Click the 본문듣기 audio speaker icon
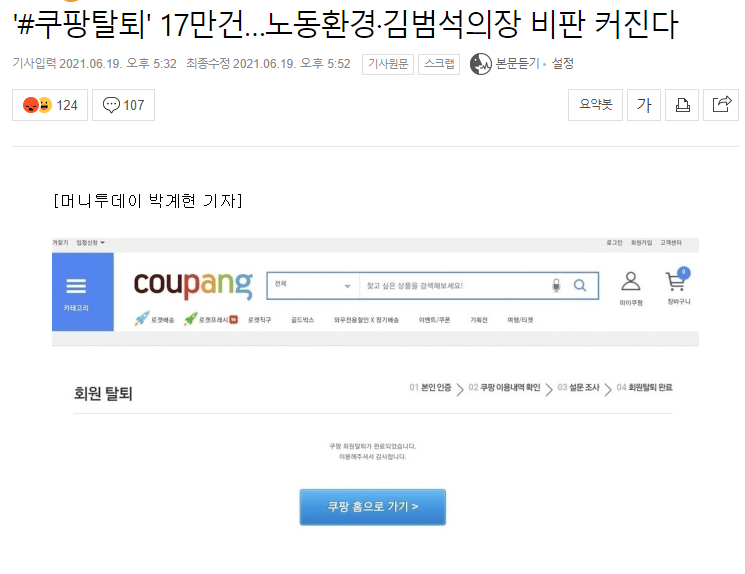The height and width of the screenshot is (574, 745). coord(480,64)
